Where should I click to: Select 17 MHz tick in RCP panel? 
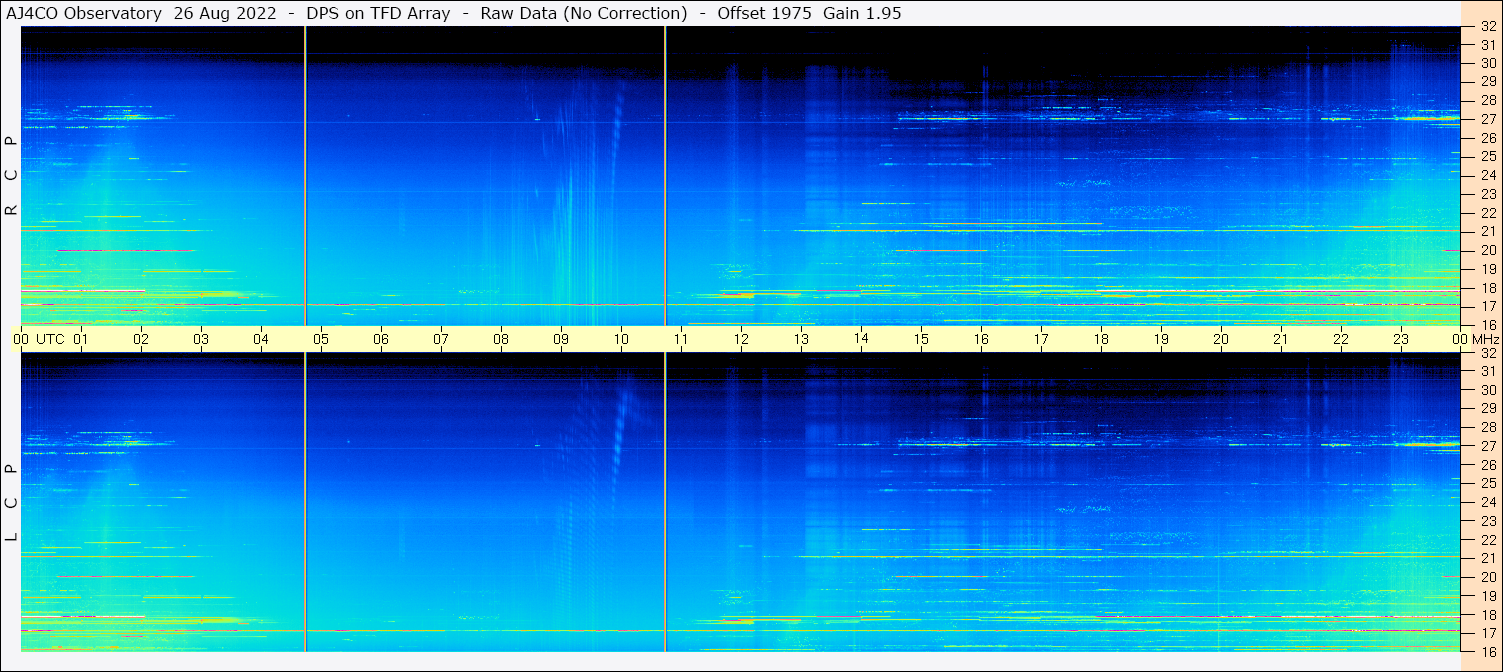(x=1488, y=306)
